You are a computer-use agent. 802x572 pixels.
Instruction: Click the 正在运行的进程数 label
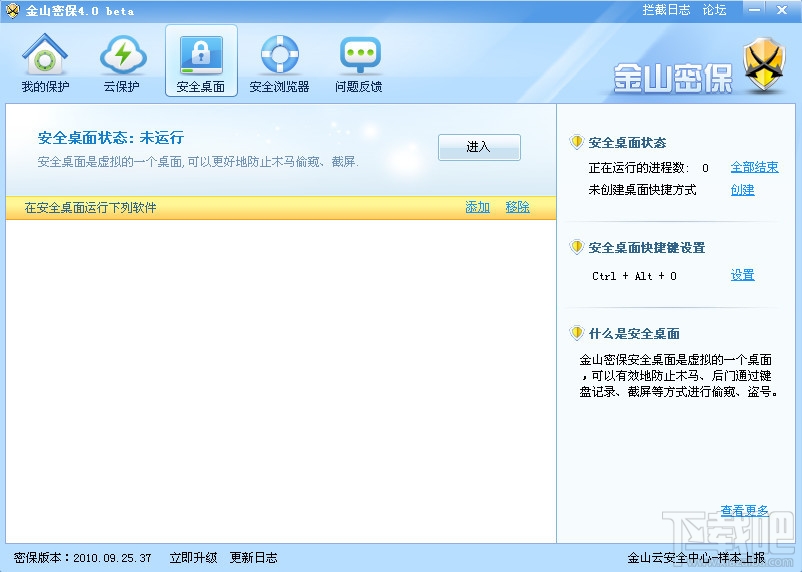tap(639, 167)
